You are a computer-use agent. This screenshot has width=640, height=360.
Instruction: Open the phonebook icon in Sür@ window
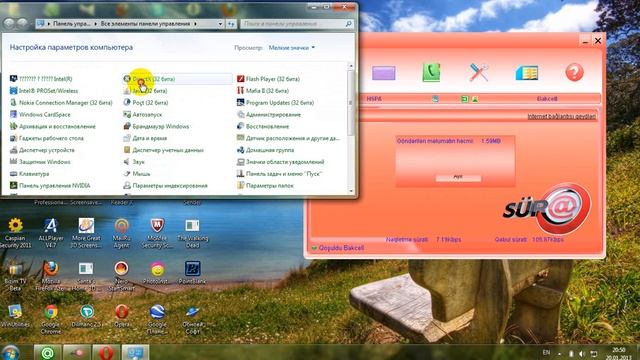pyautogui.click(x=527, y=73)
